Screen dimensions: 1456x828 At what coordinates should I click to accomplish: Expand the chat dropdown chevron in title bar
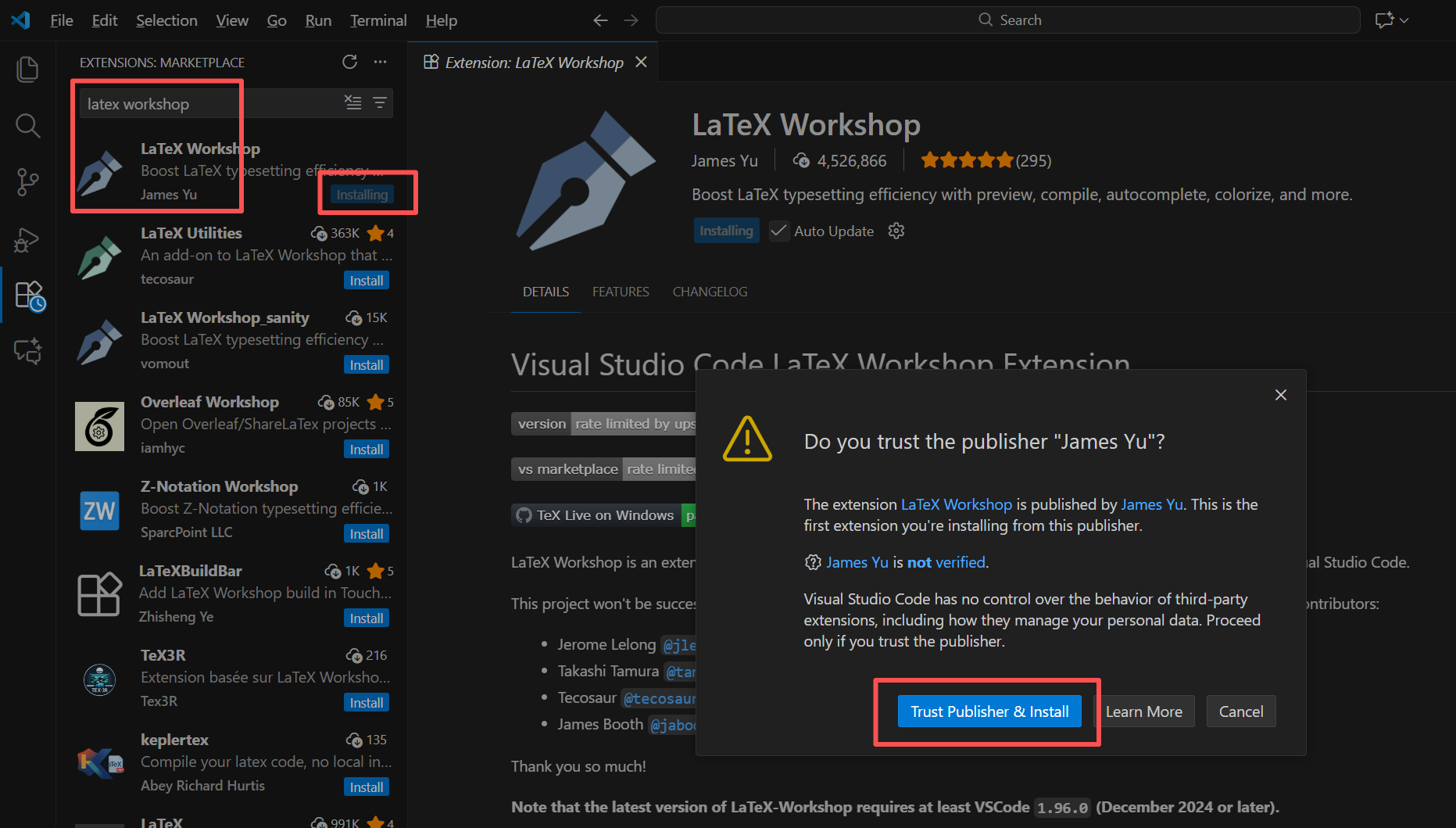click(x=1404, y=20)
